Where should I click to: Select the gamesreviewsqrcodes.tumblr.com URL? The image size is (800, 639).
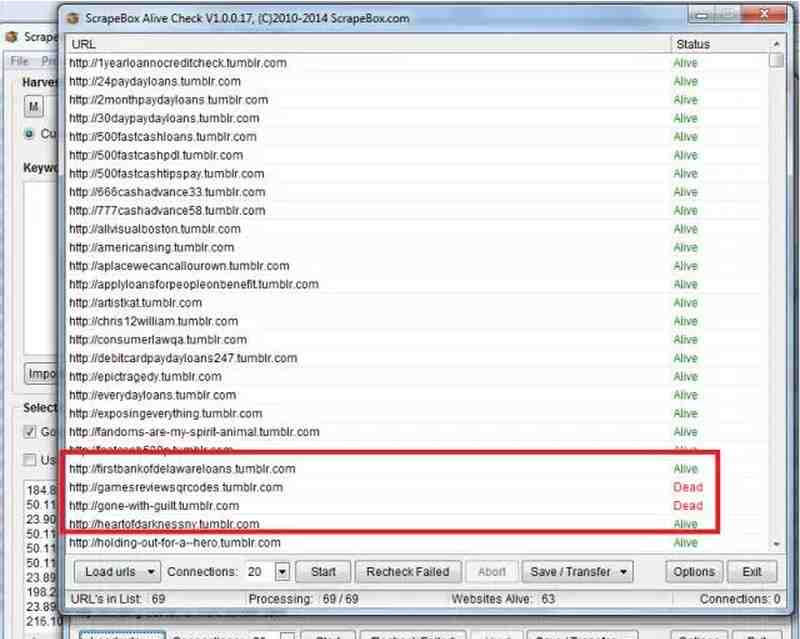point(176,487)
